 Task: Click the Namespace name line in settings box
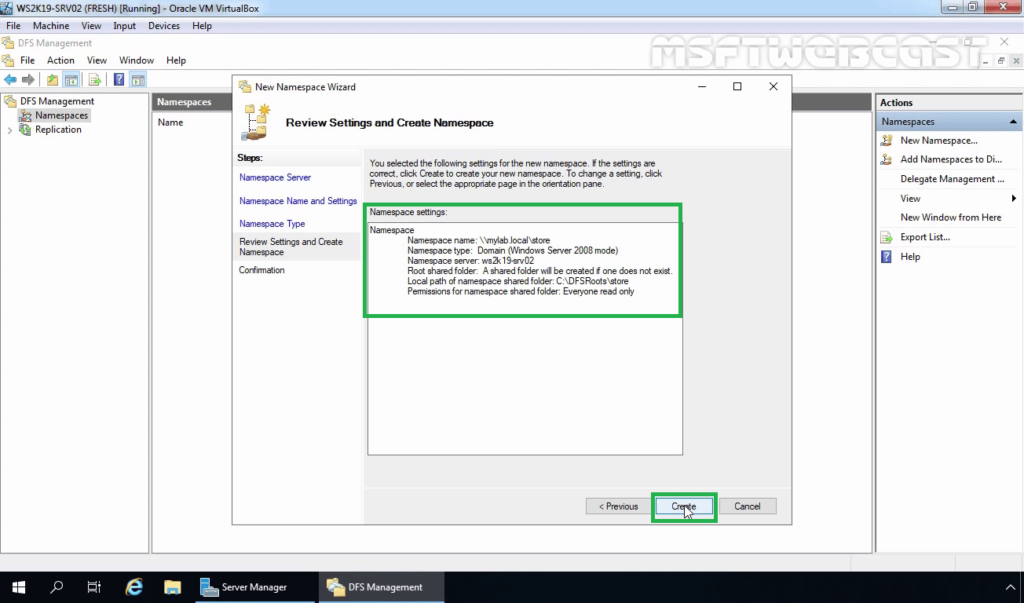click(x=479, y=240)
